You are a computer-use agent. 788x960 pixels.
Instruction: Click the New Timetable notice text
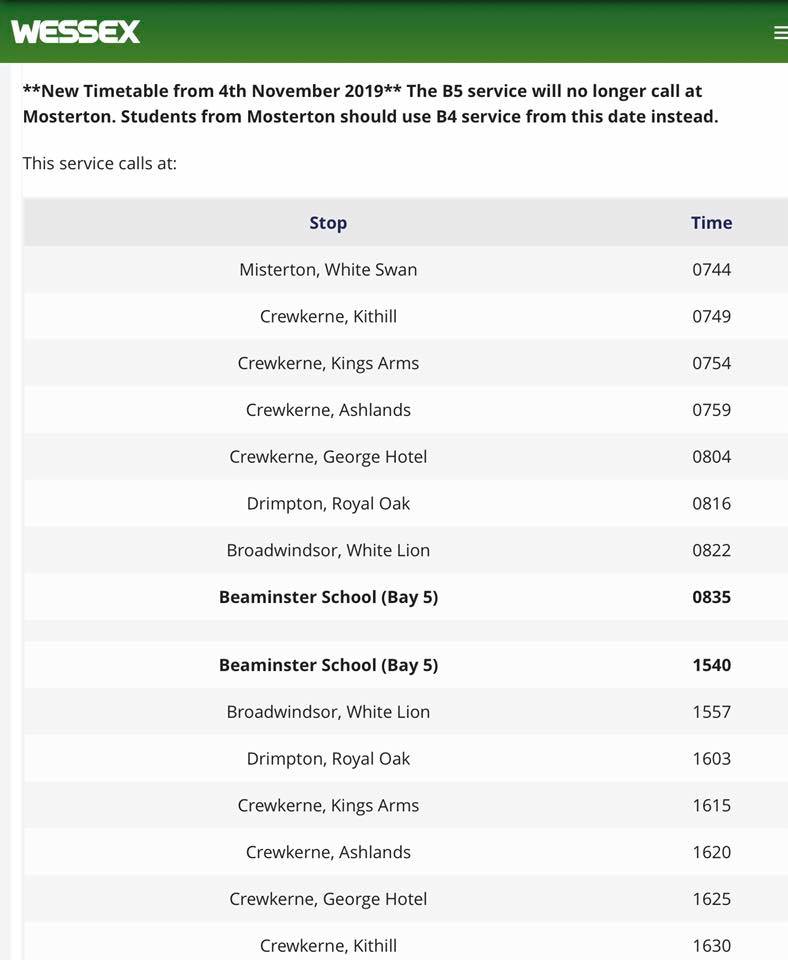(370, 104)
